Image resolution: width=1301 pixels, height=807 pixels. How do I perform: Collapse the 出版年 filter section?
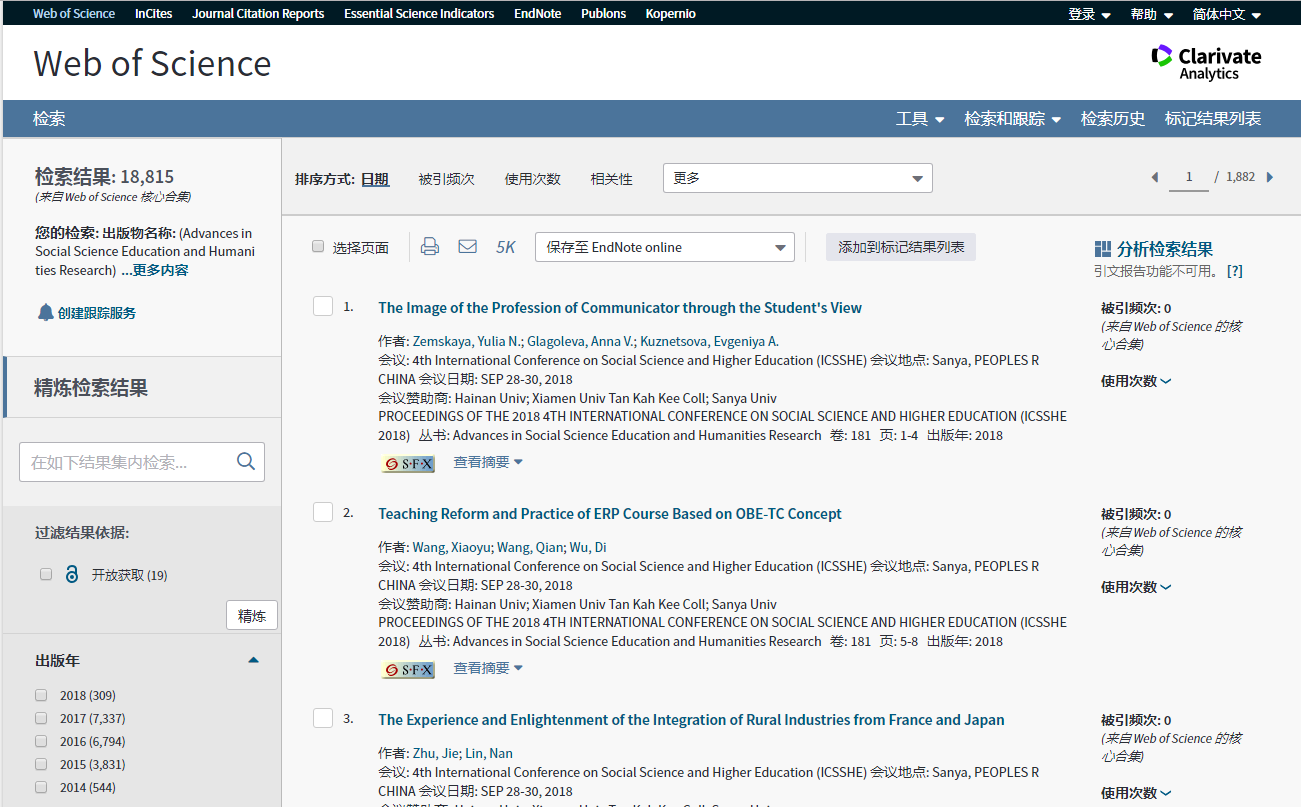(253, 660)
